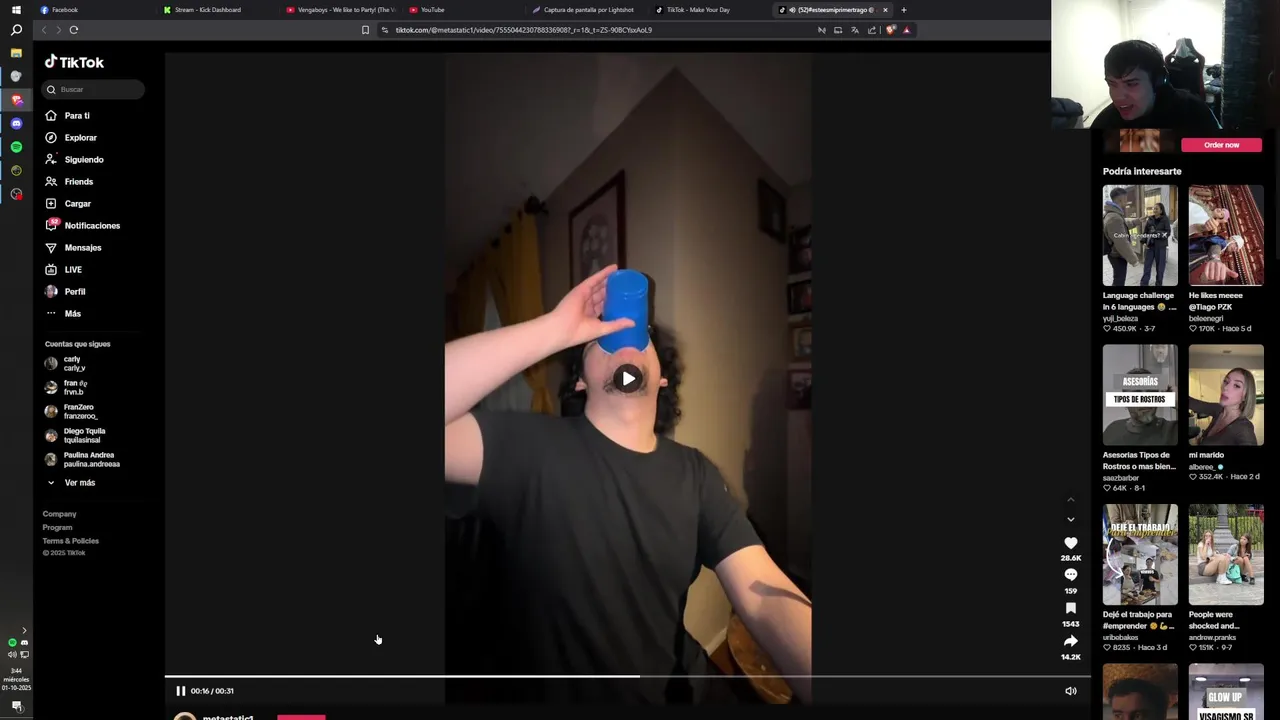Viewport: 1280px width, 720px height.
Task: Open Diego Tquila's followed account
Action: (75, 435)
